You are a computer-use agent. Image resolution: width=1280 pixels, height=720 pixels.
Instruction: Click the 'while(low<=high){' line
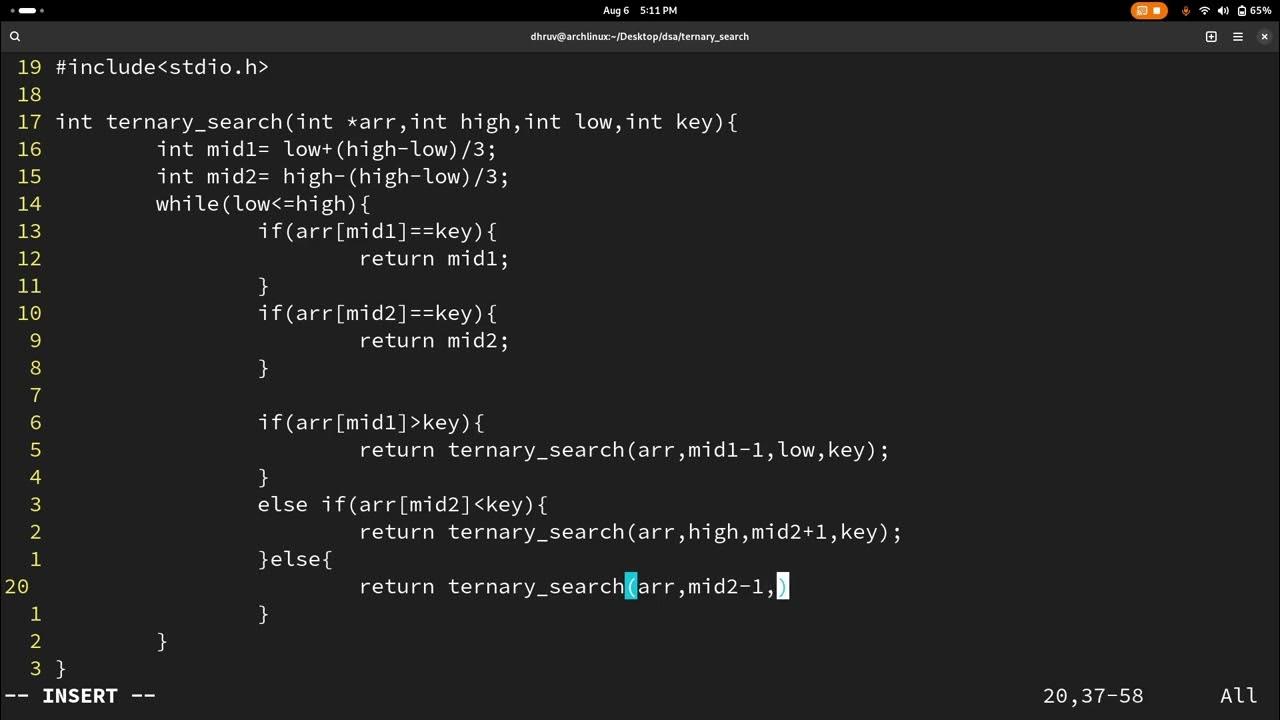tap(263, 204)
